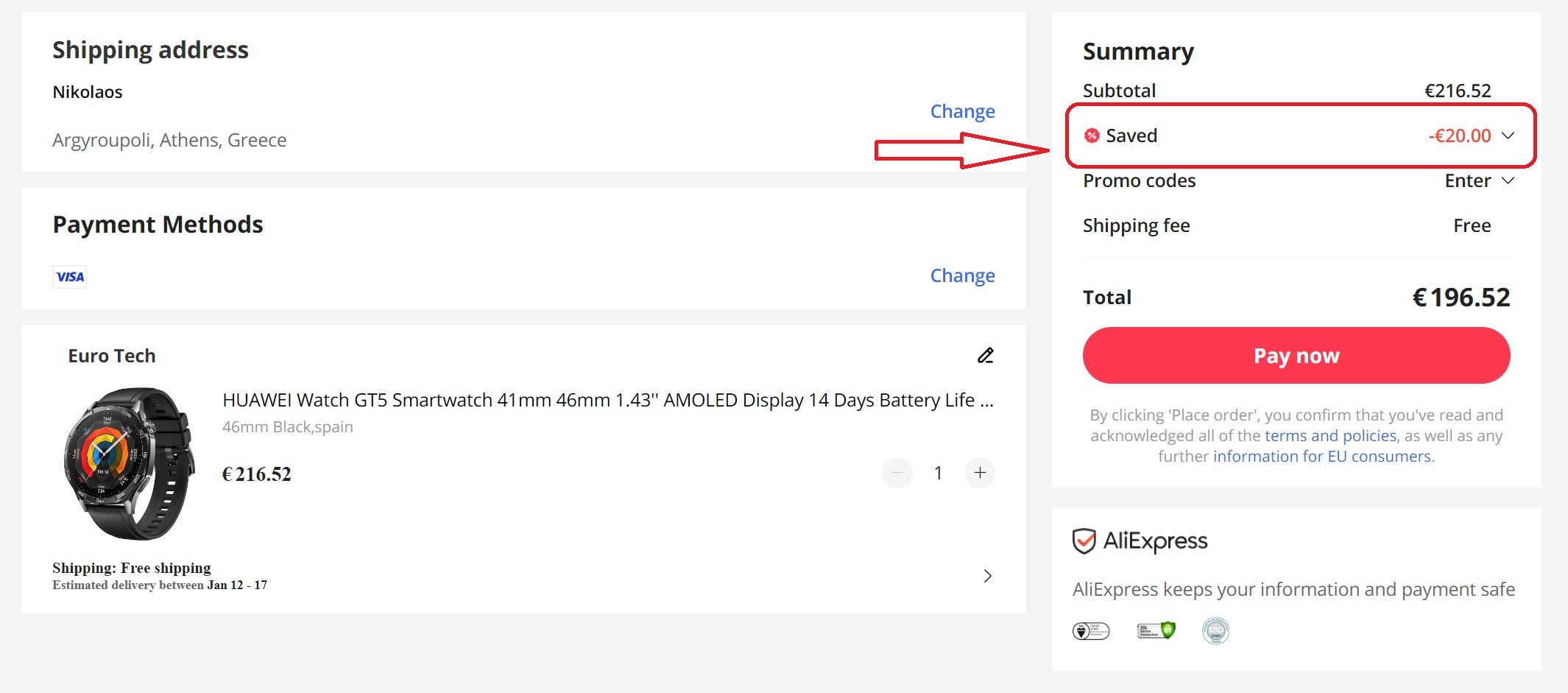Click the 'Summary' heading
1568x693 pixels.
coord(1138,52)
